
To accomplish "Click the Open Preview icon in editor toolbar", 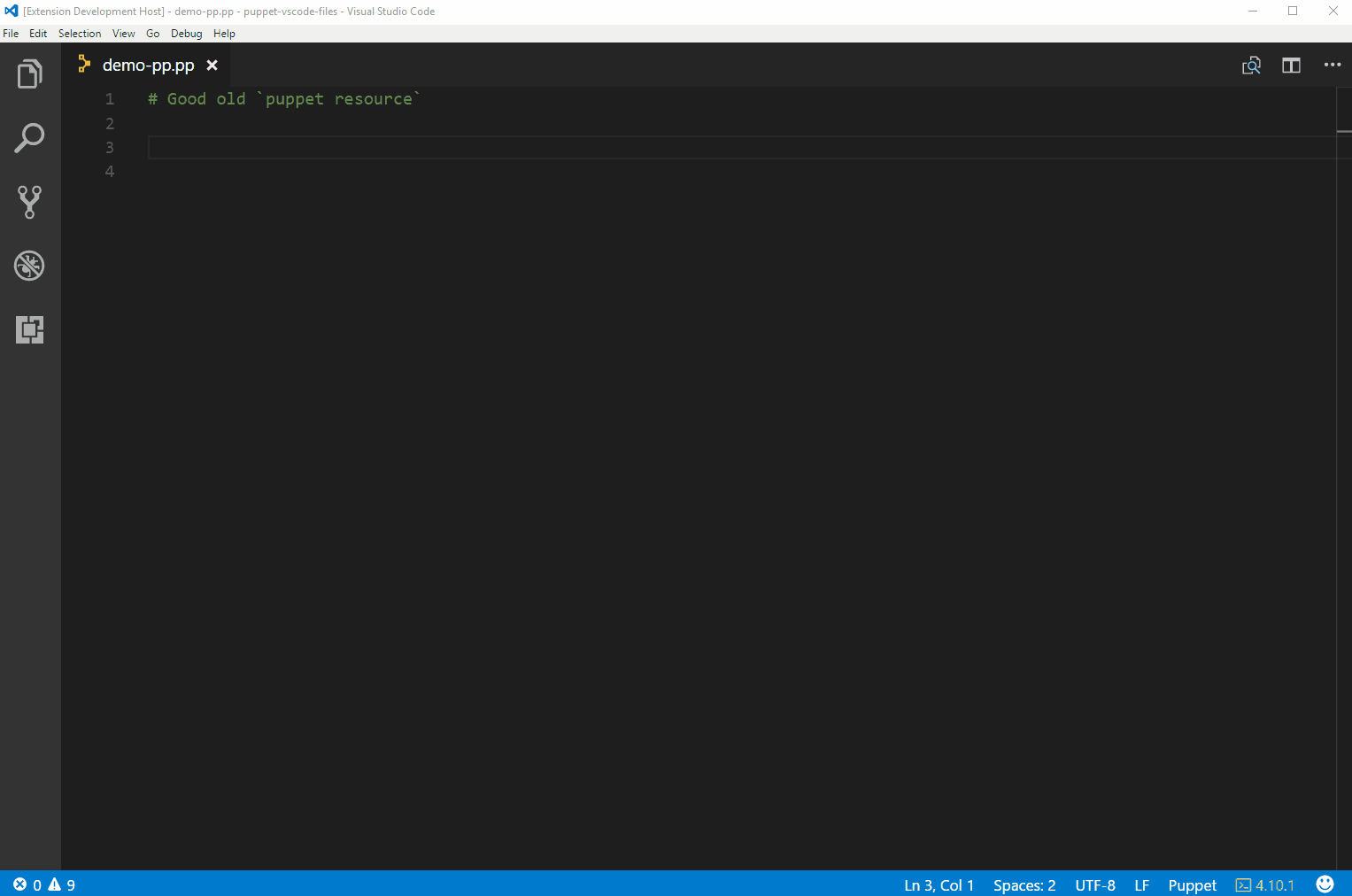I will (1251, 66).
